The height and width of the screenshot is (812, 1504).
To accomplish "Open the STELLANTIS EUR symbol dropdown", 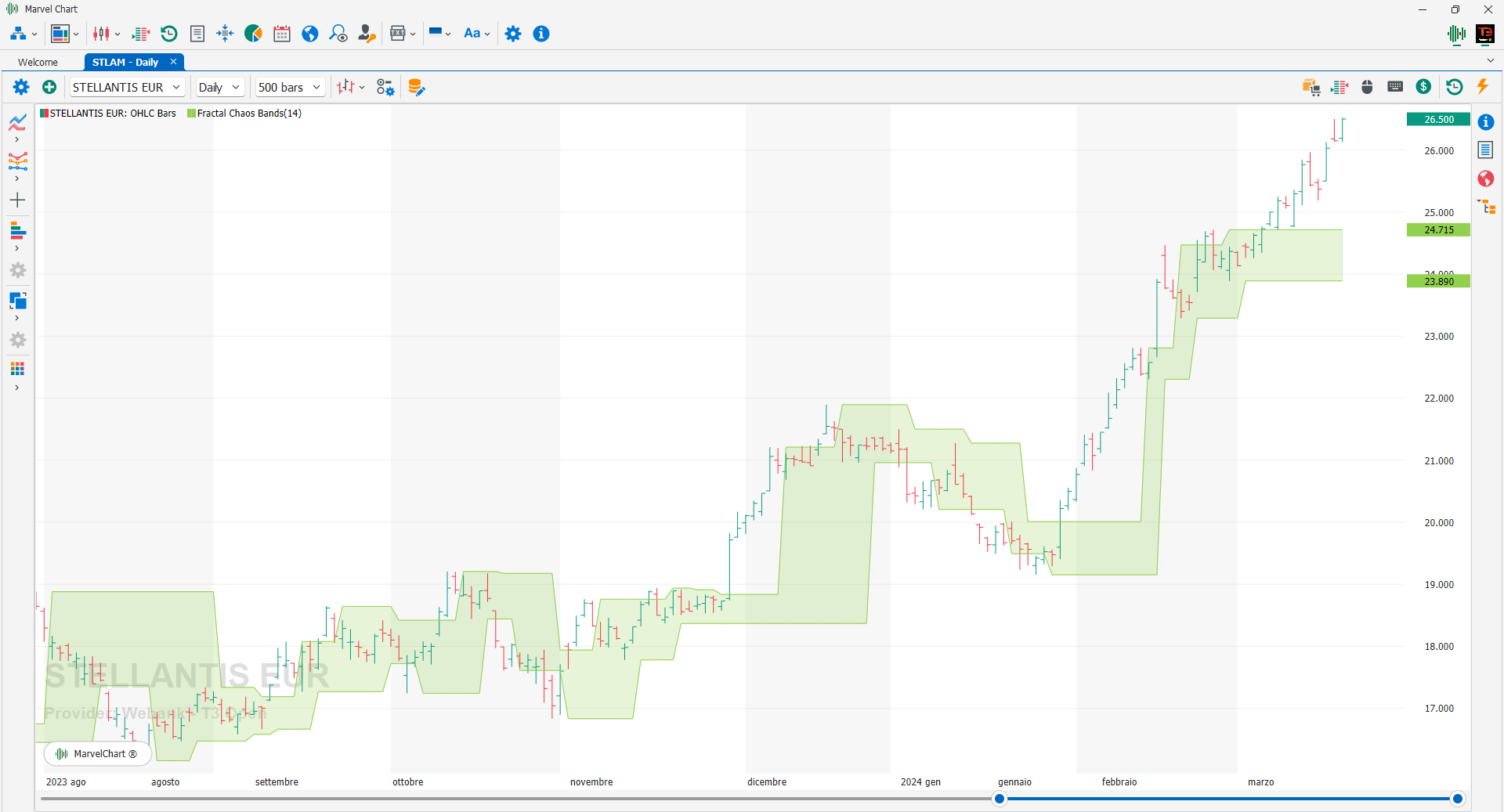I will click(x=127, y=87).
